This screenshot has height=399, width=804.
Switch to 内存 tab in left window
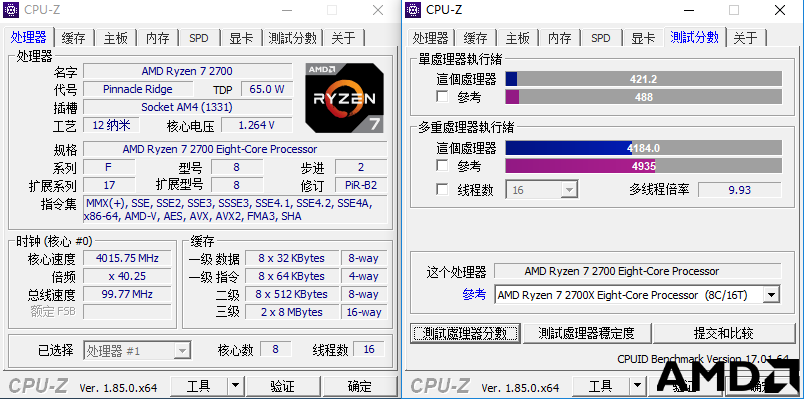point(157,38)
